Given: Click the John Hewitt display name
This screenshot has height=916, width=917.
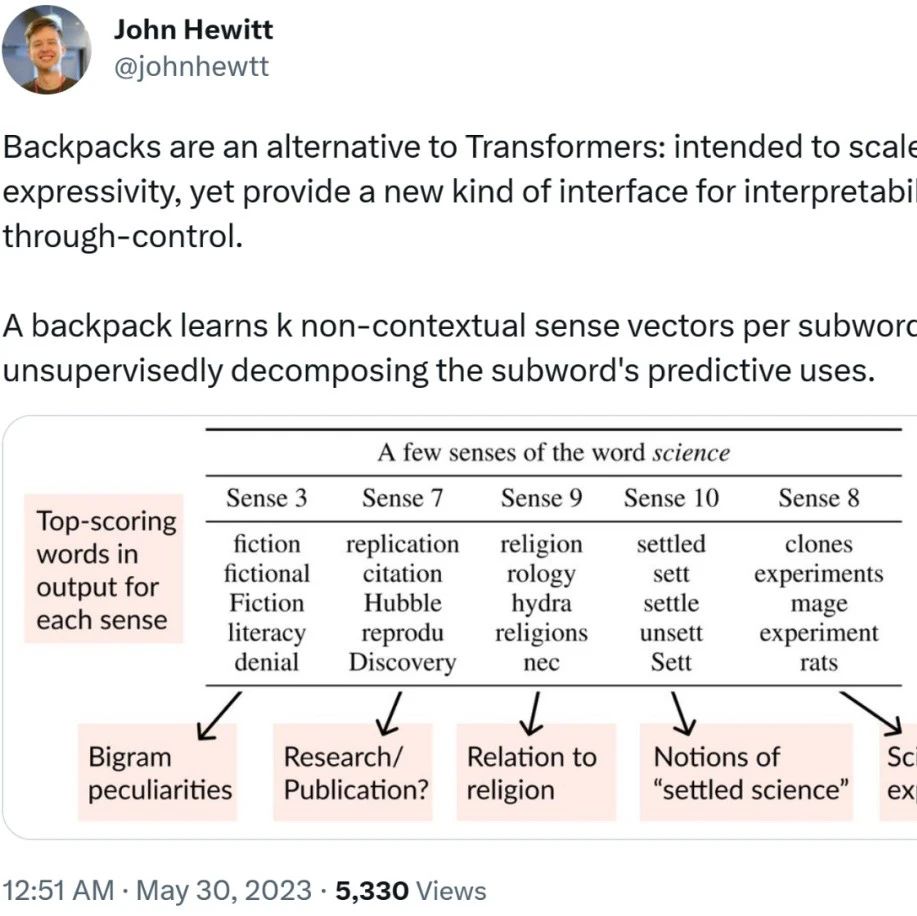Looking at the screenshot, I should 193,29.
